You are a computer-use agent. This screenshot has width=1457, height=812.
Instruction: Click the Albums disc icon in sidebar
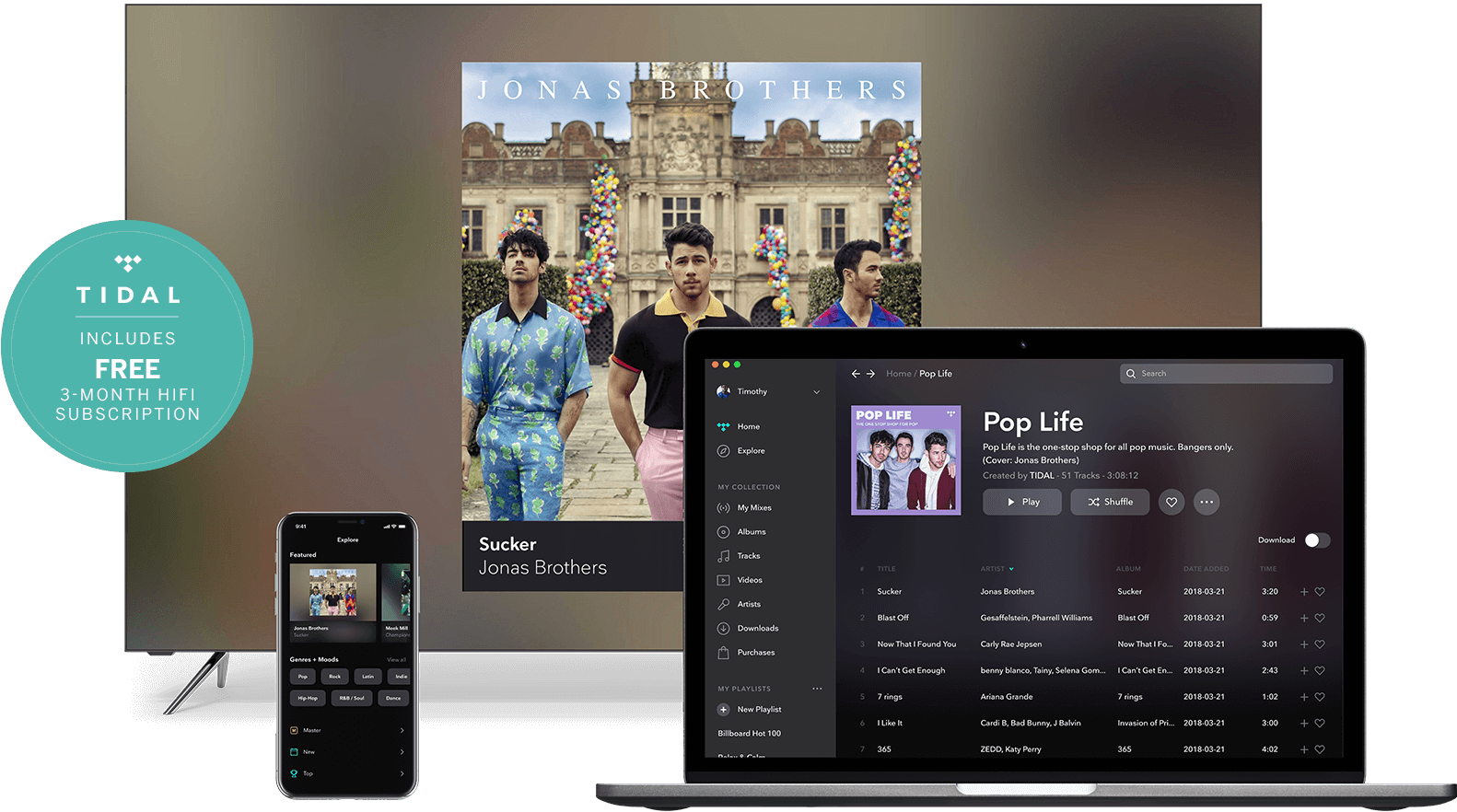[723, 532]
